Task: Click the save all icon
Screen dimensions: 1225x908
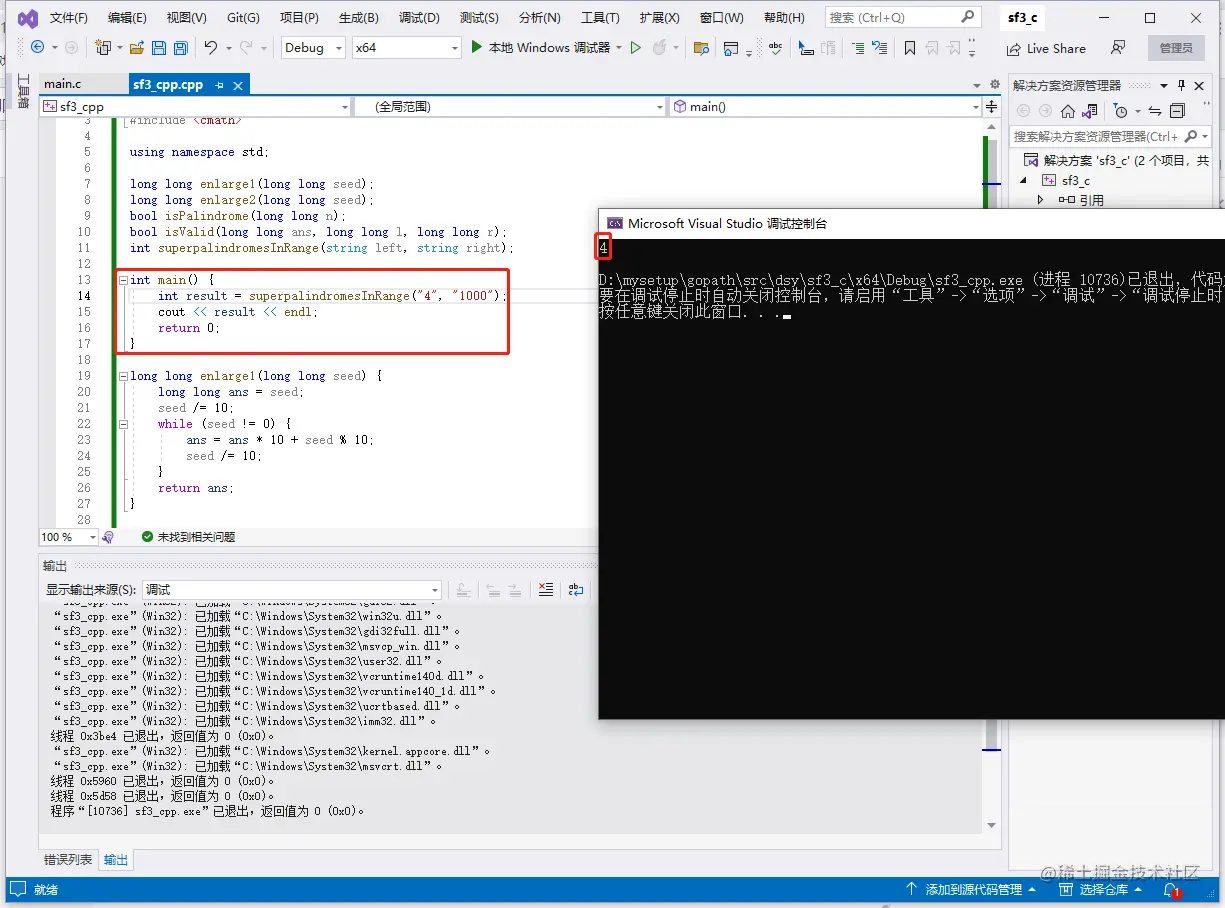Action: tap(180, 47)
